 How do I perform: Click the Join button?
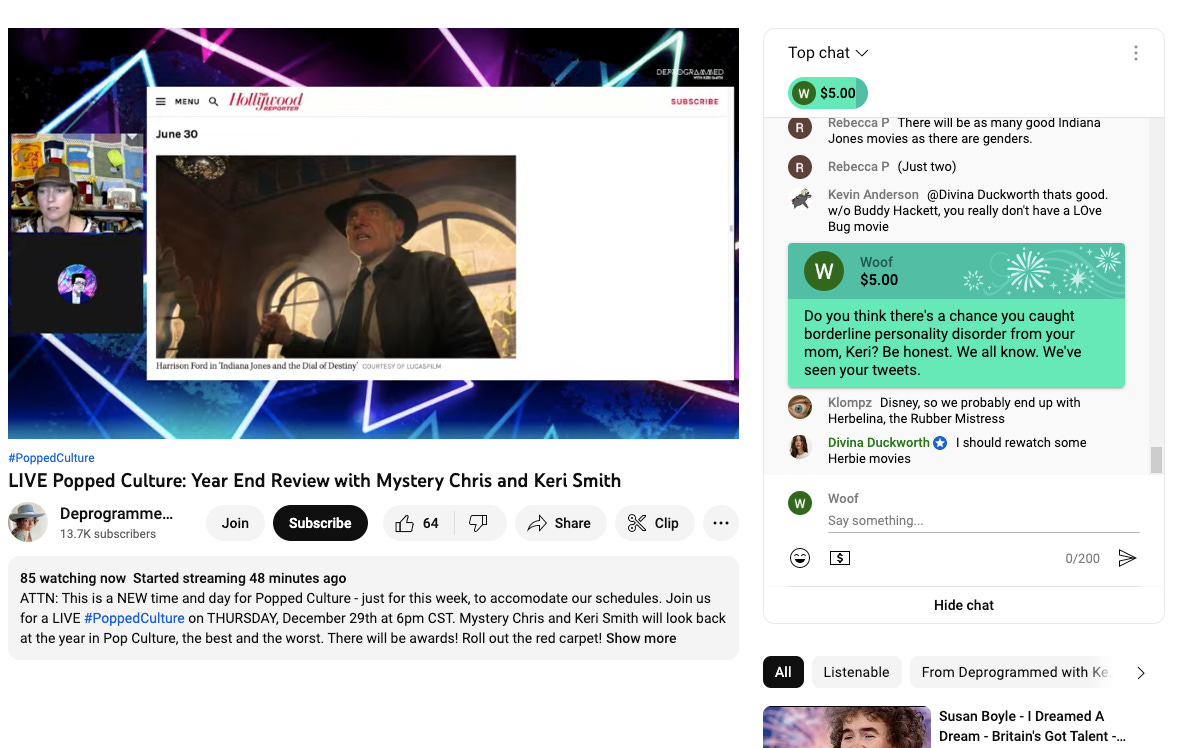click(235, 523)
